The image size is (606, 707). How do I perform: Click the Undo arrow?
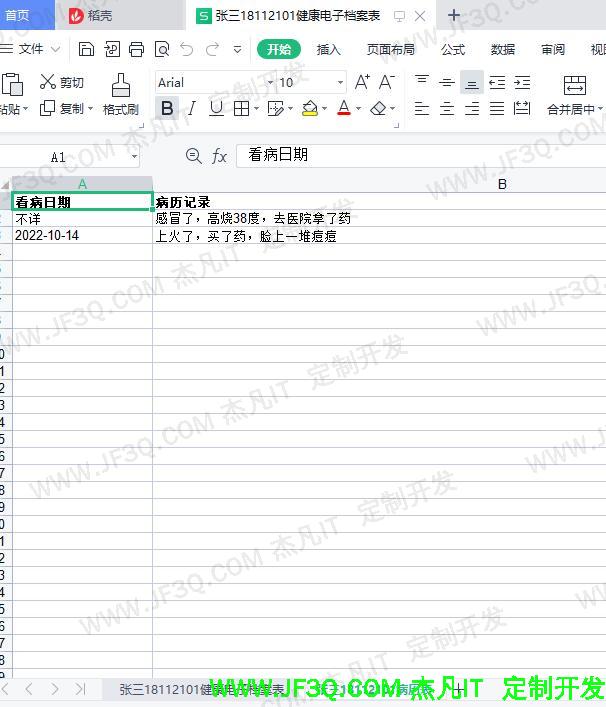[x=187, y=49]
